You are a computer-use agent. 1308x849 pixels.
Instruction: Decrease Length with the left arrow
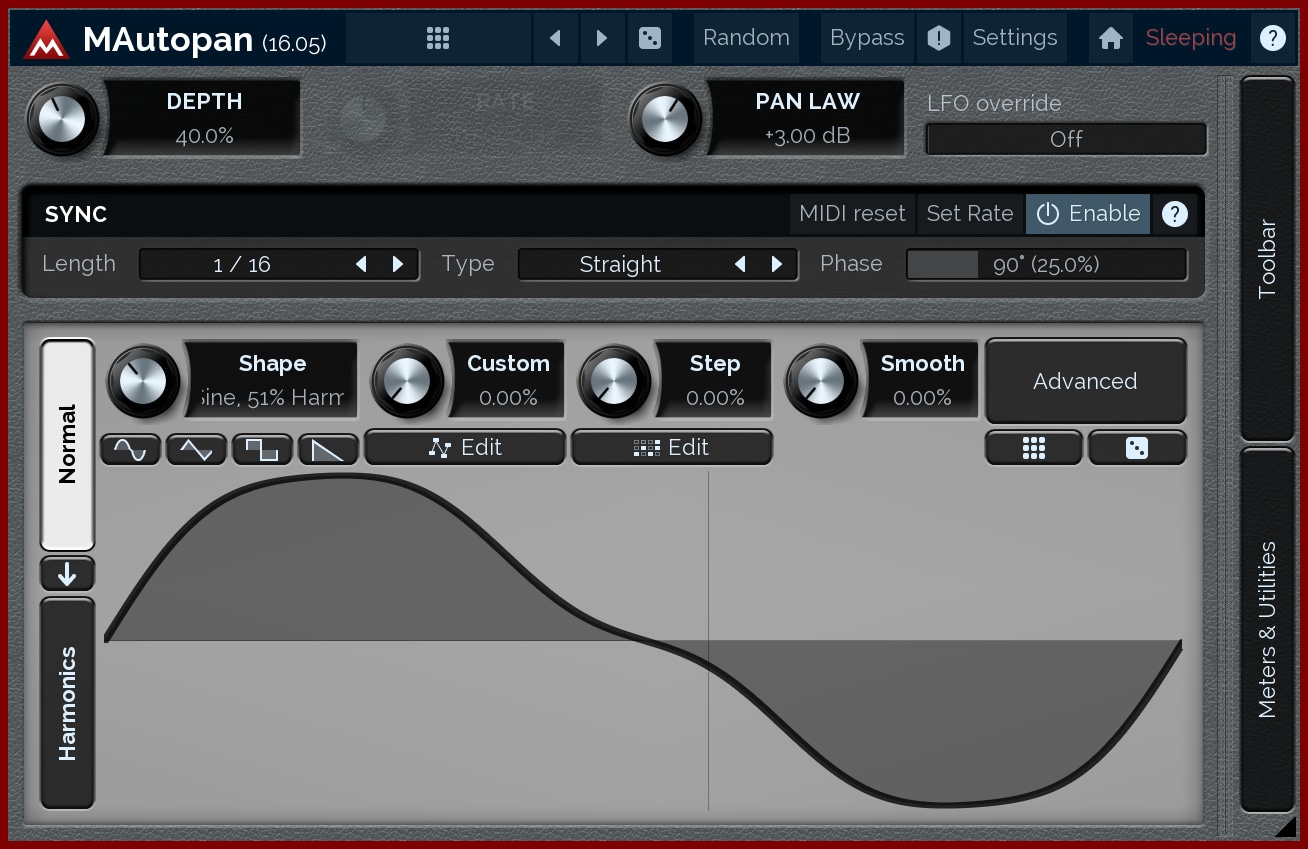(362, 264)
